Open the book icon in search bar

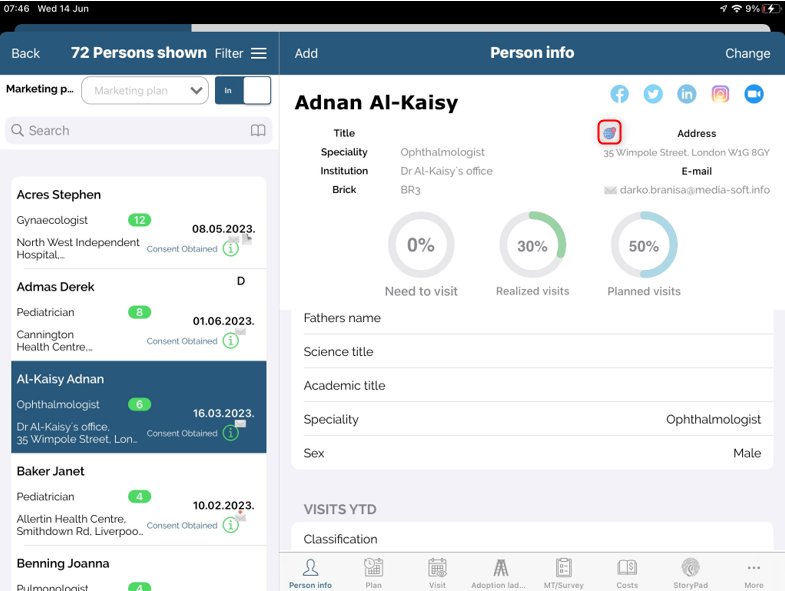click(258, 131)
